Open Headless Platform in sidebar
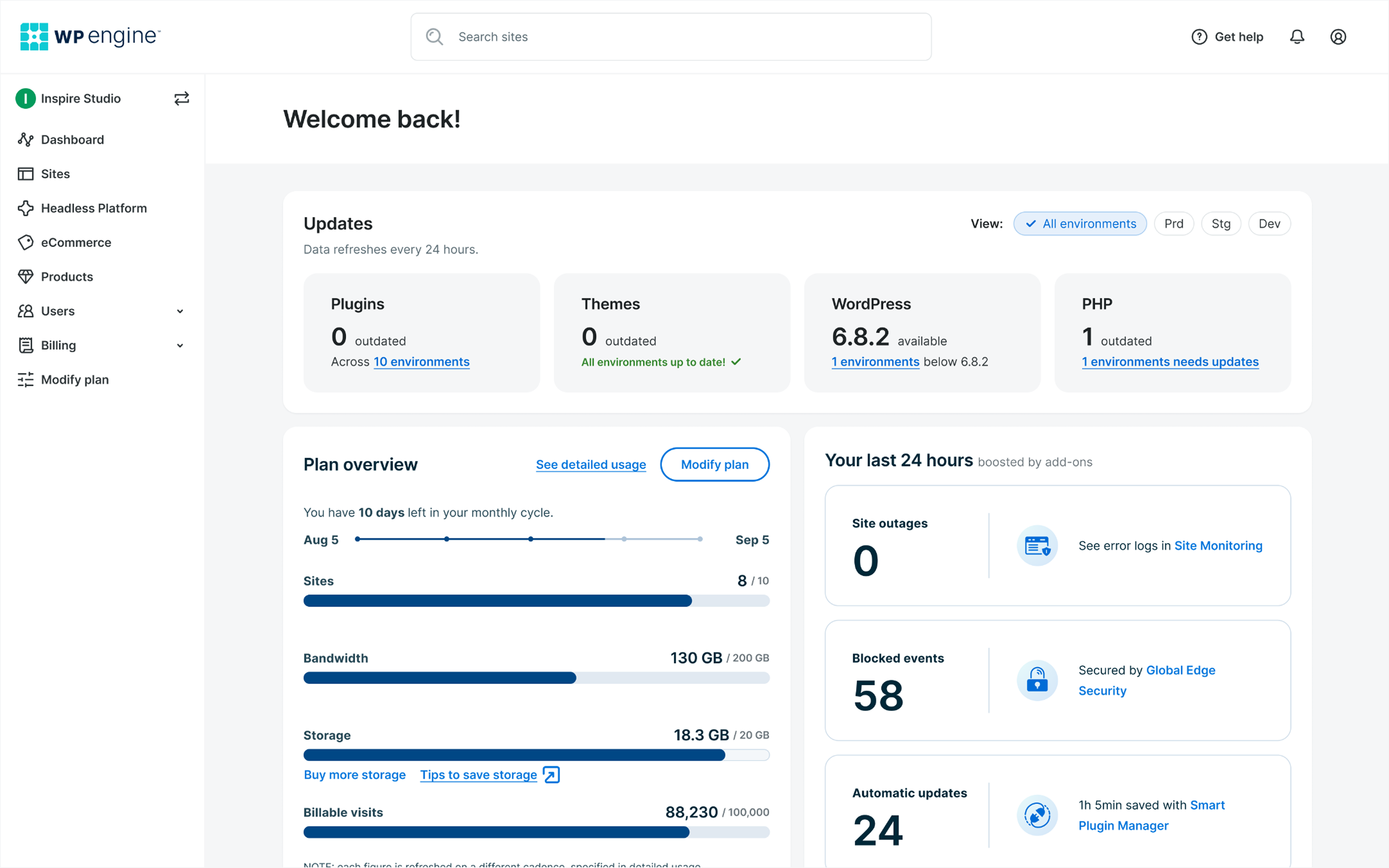 pos(94,208)
